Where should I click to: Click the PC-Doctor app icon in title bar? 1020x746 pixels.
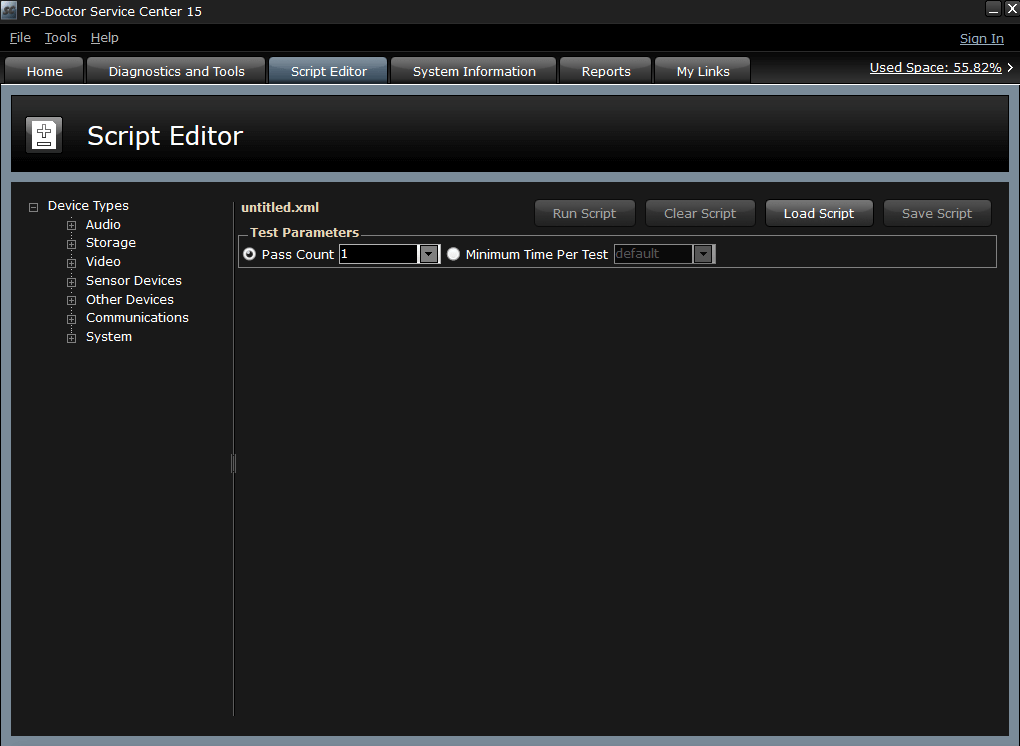pos(9,11)
